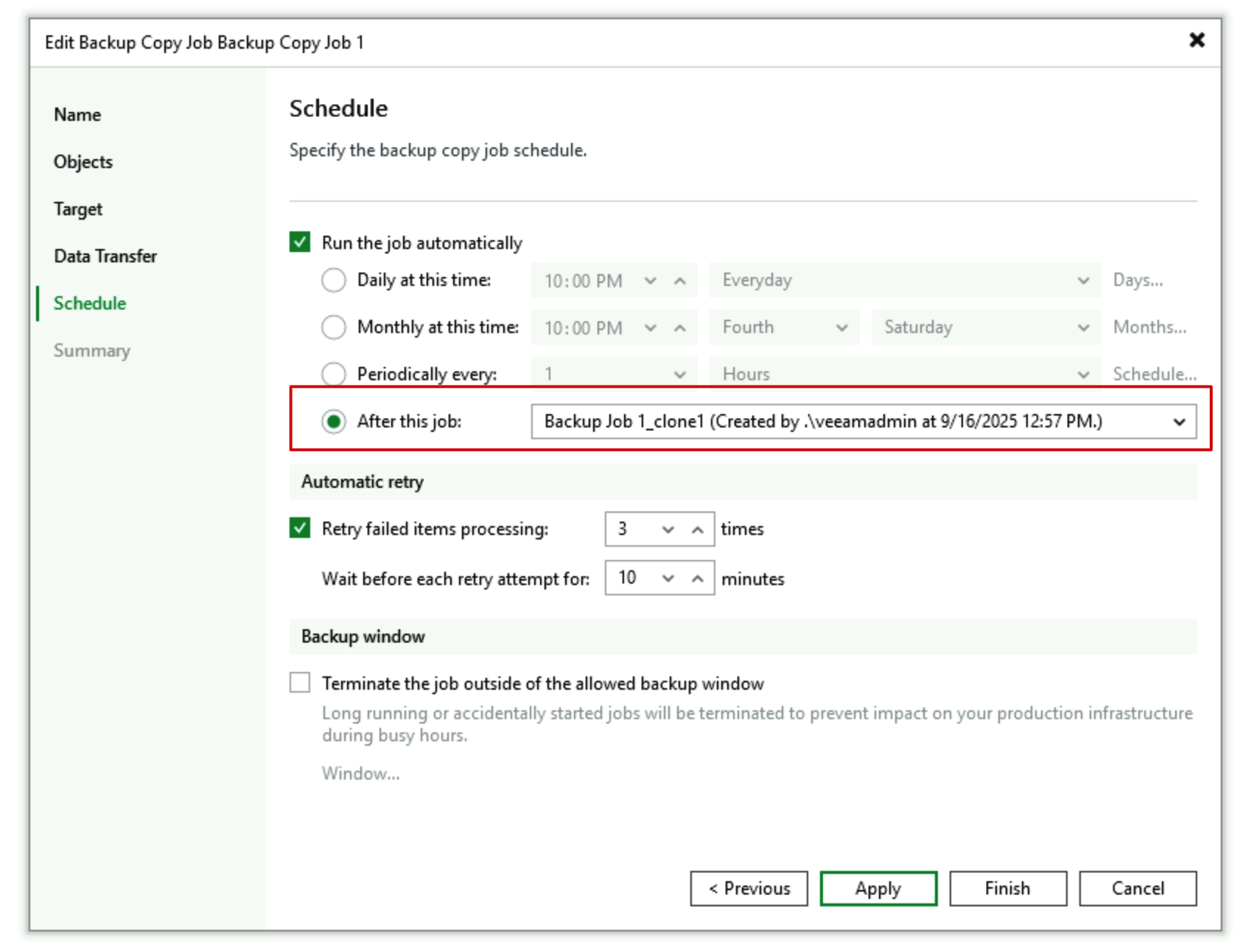Select the Periodically every radio button
The width and height of the screenshot is (1251, 952).
334,374
